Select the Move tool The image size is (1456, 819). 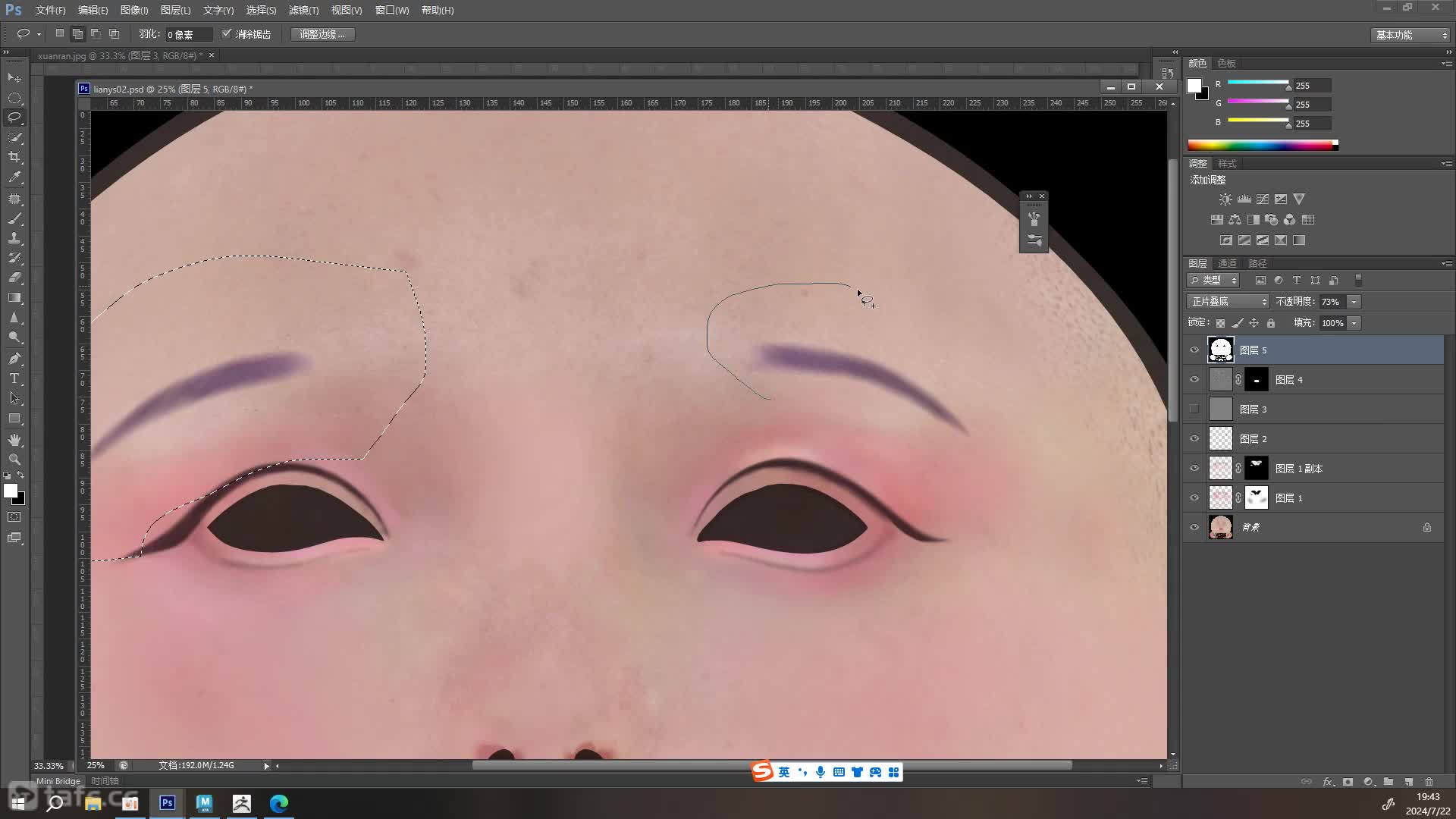[14, 78]
